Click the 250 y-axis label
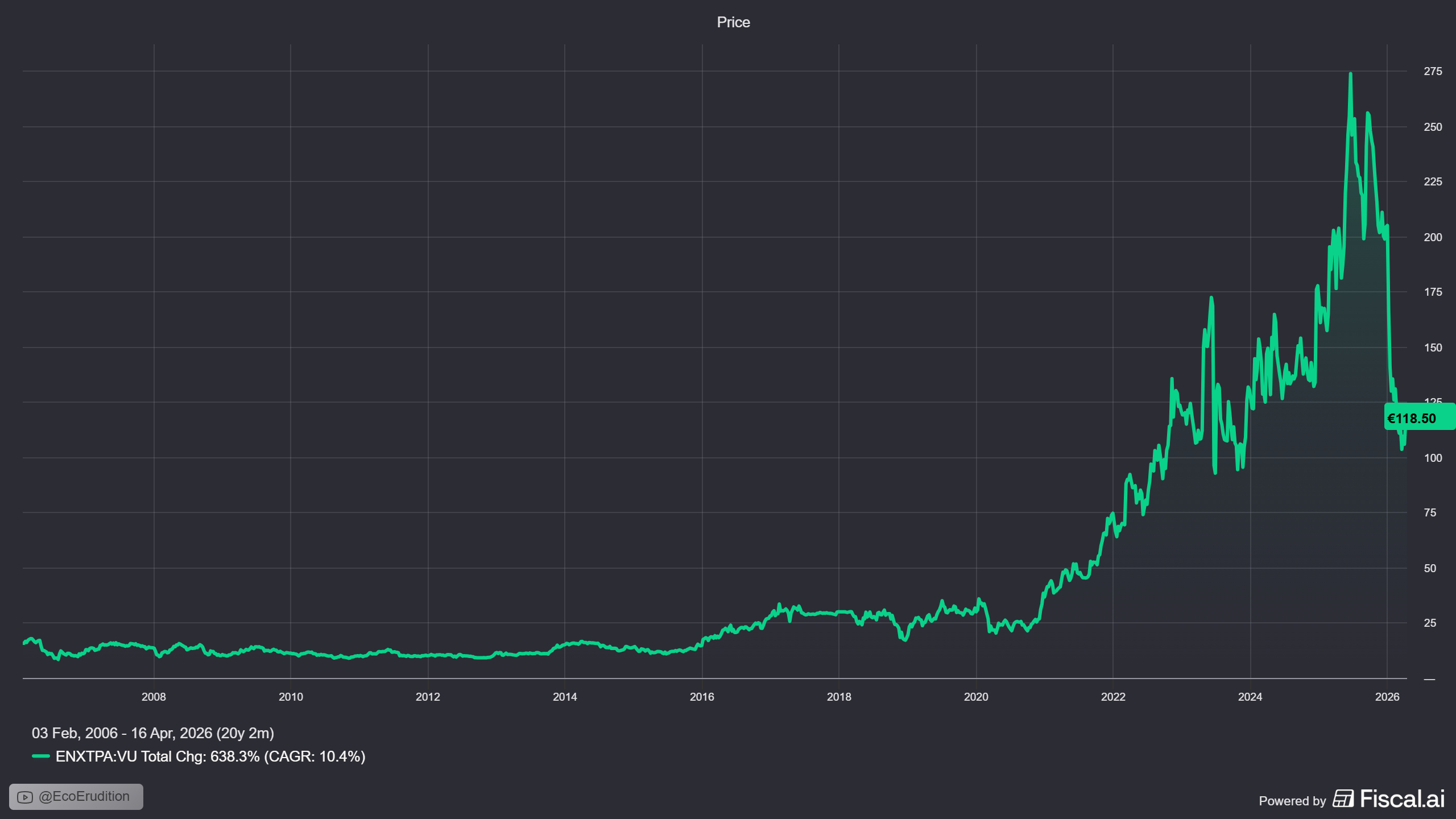This screenshot has height=819, width=1456. click(x=1433, y=127)
